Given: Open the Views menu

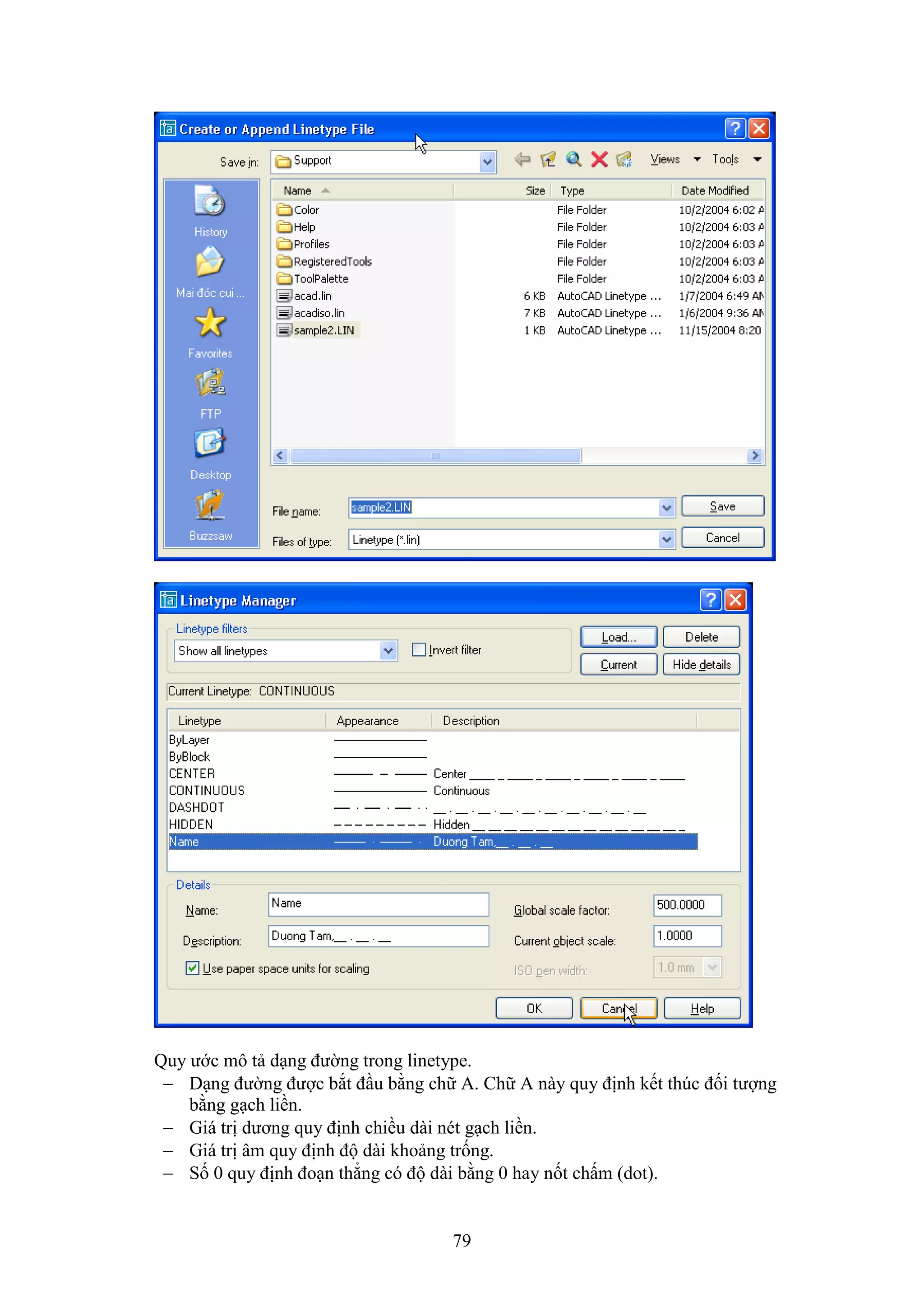Looking at the screenshot, I should [x=665, y=160].
